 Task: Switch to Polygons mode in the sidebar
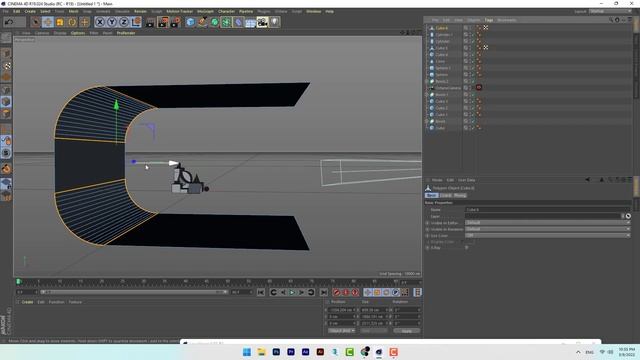tap(6, 113)
